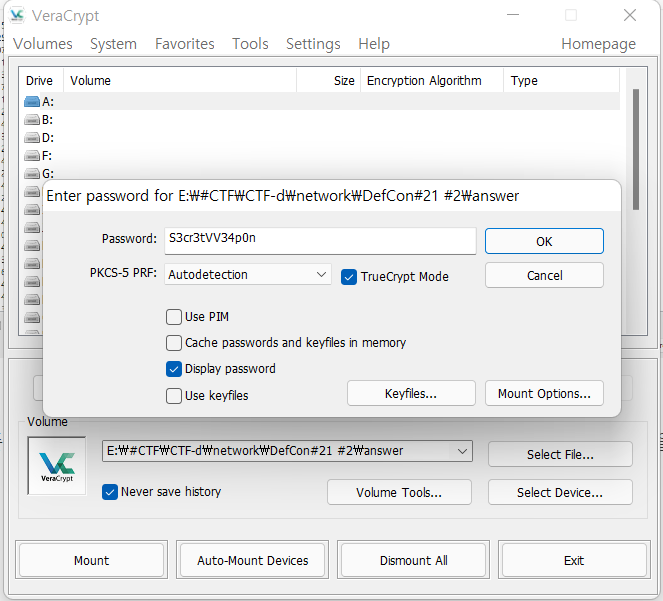Click the drive list vertical scrollbar
This screenshot has width=663, height=601.
click(636, 148)
